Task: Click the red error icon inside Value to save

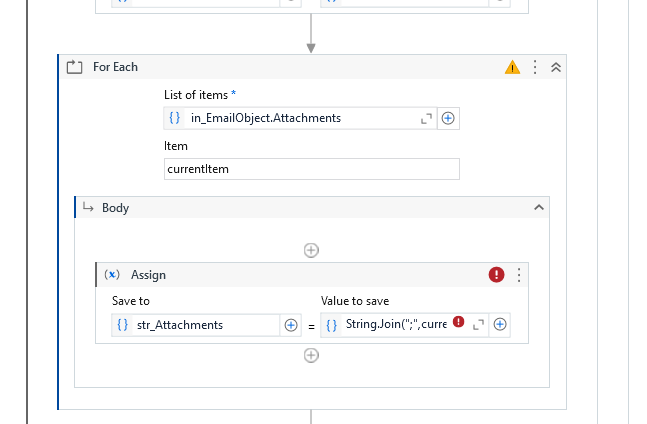Action: click(x=458, y=322)
